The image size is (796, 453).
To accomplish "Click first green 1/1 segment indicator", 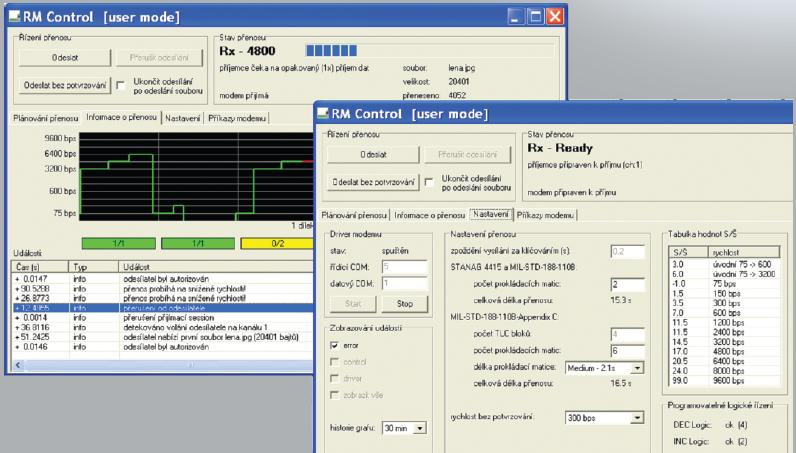I will point(118,243).
